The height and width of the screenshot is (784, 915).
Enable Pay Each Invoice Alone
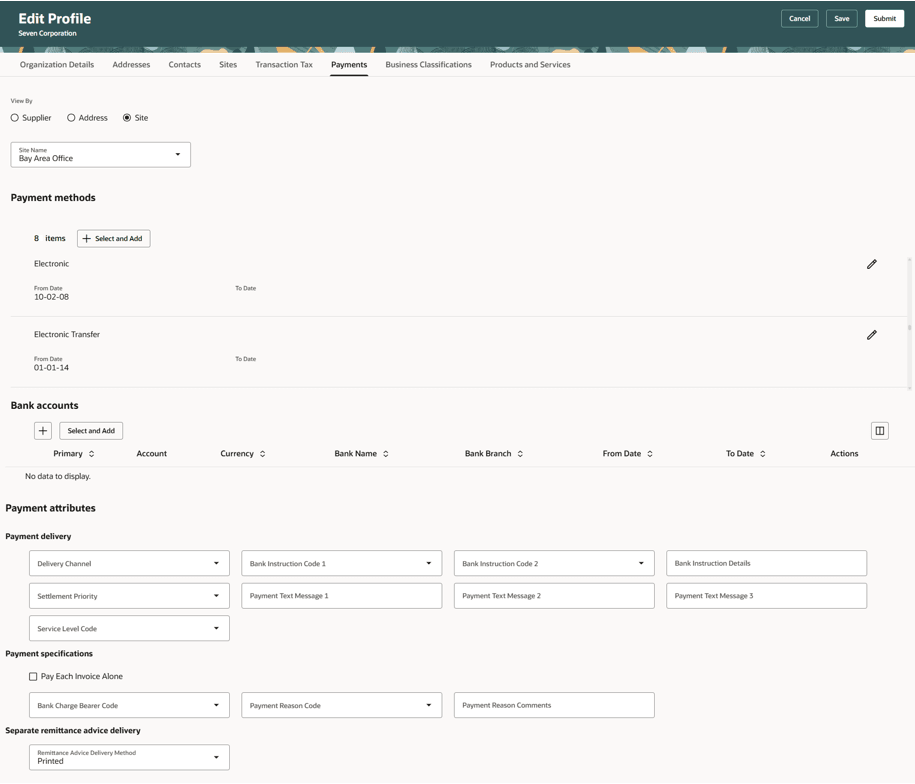click(x=32, y=676)
